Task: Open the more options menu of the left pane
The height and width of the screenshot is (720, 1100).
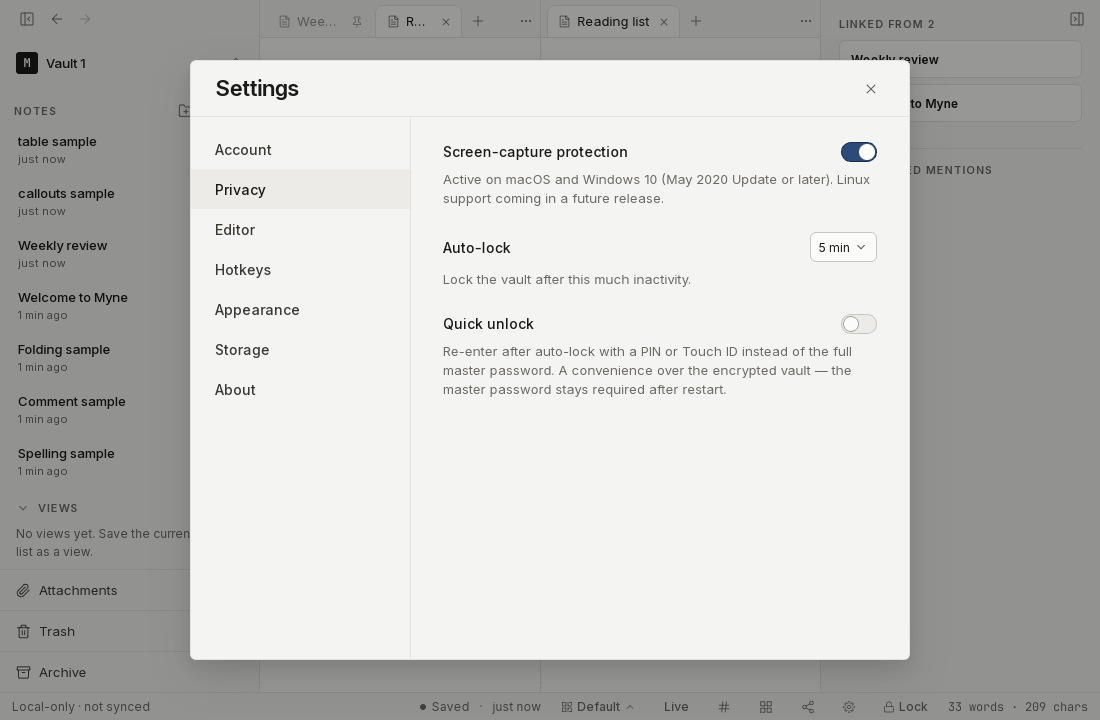Action: 525,21
